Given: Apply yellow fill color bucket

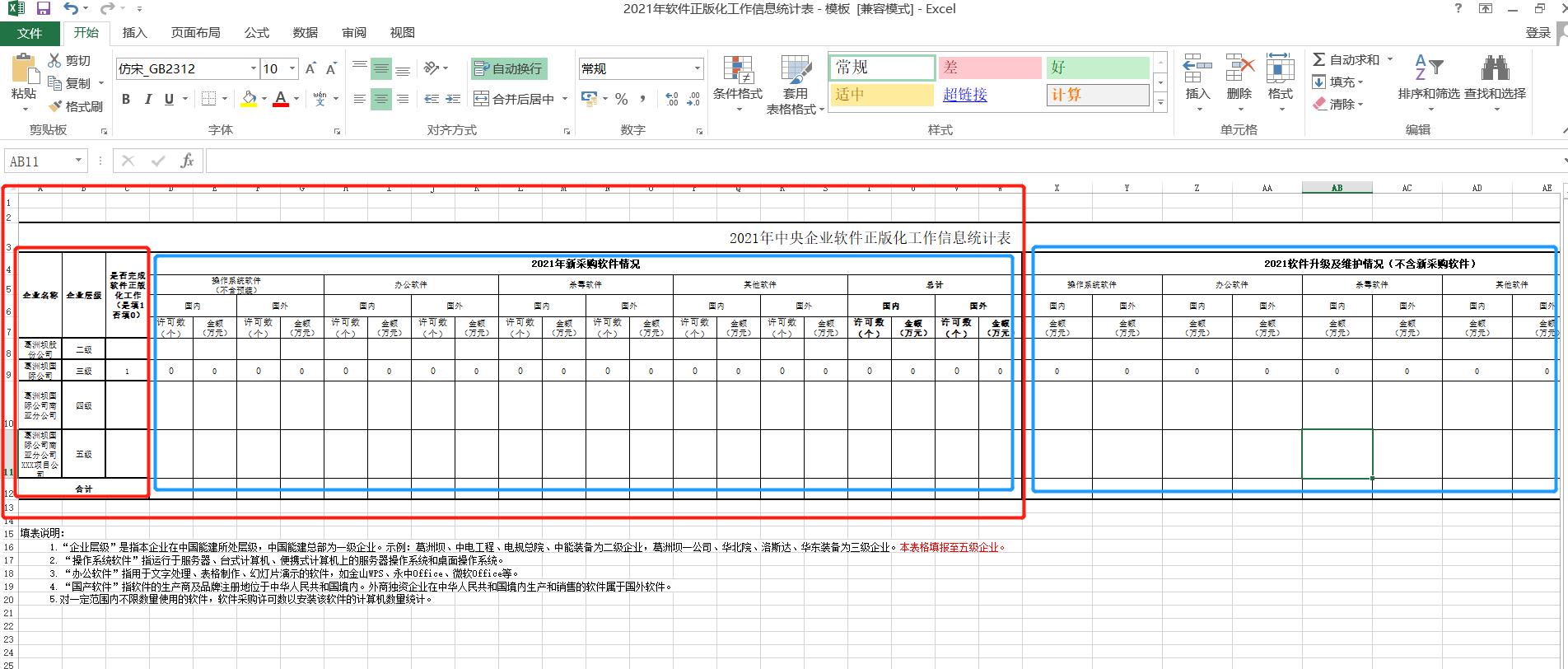Looking at the screenshot, I should [x=249, y=99].
